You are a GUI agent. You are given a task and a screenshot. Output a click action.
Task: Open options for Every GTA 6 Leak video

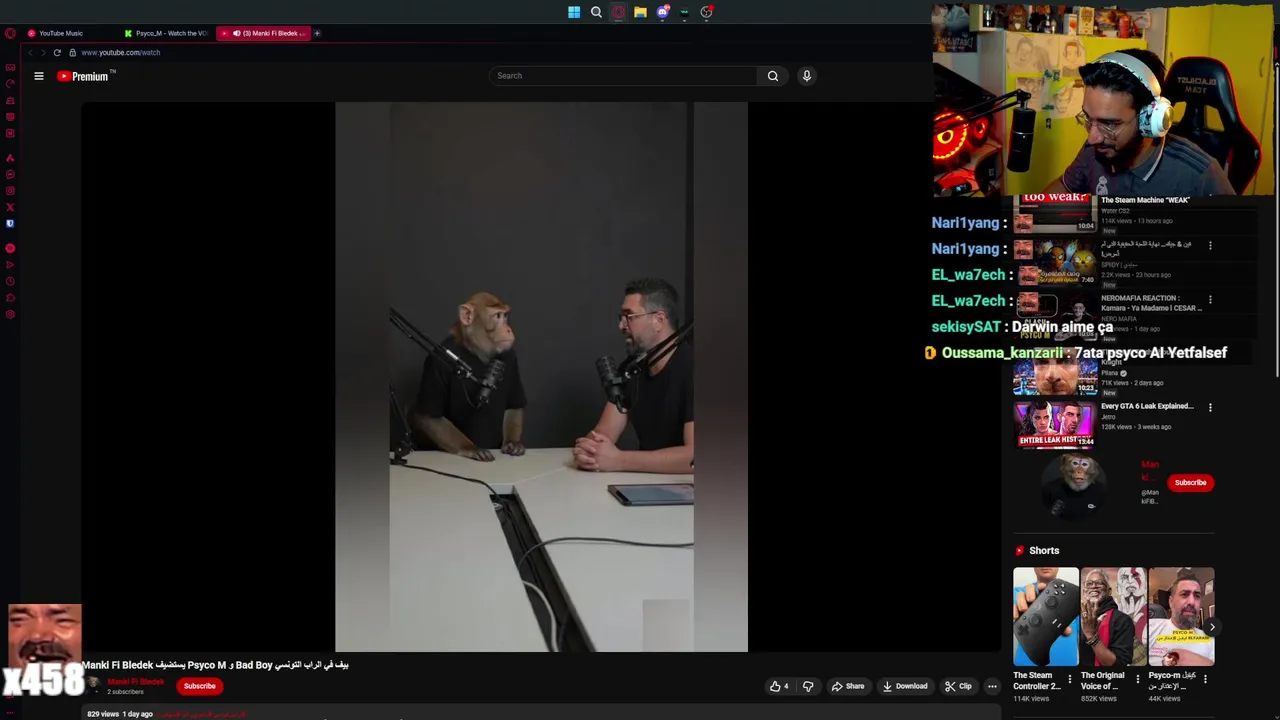tap(1210, 407)
